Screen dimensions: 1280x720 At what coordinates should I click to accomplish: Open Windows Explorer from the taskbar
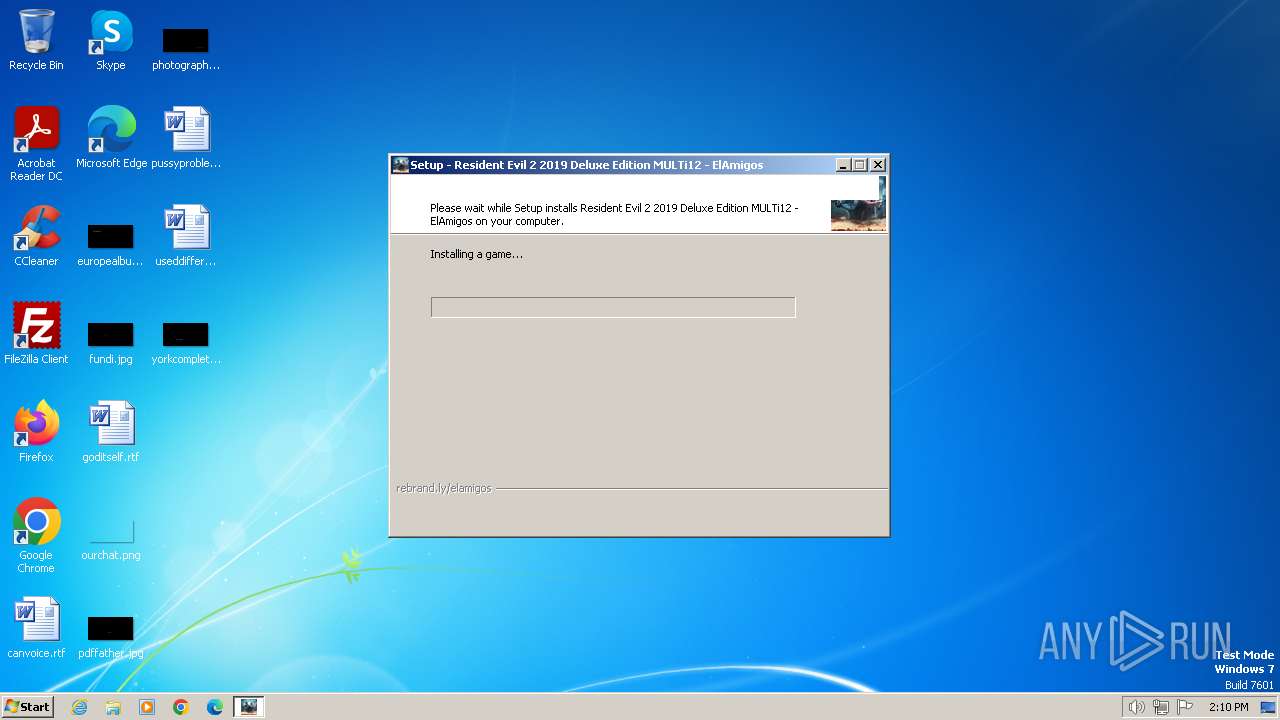[113, 707]
